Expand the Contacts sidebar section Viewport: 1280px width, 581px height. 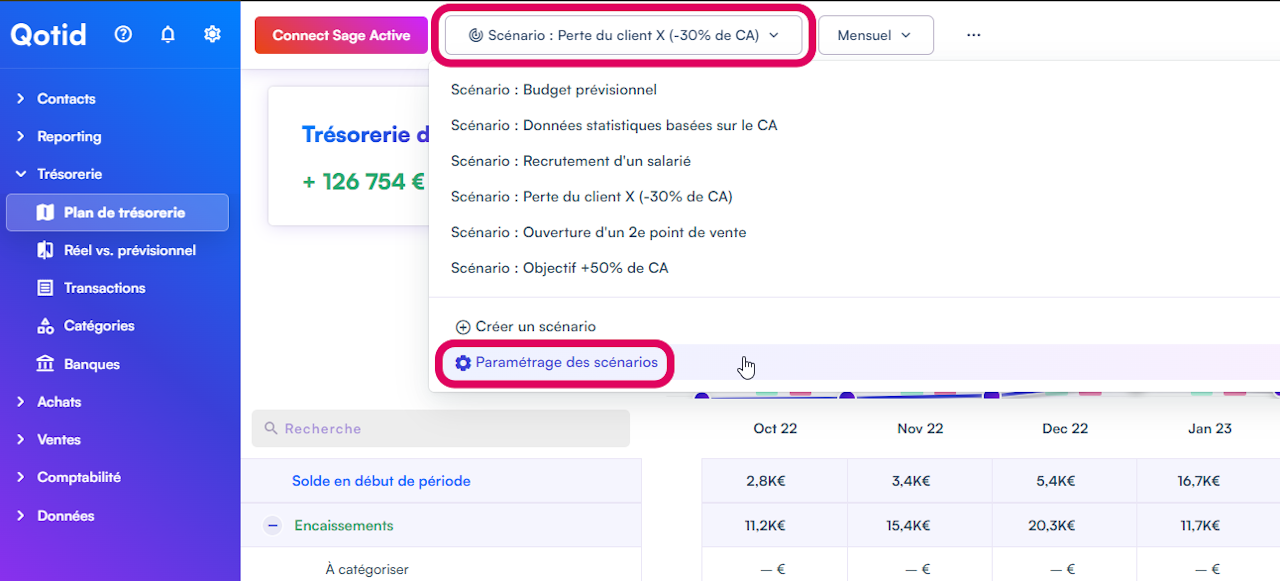click(21, 99)
